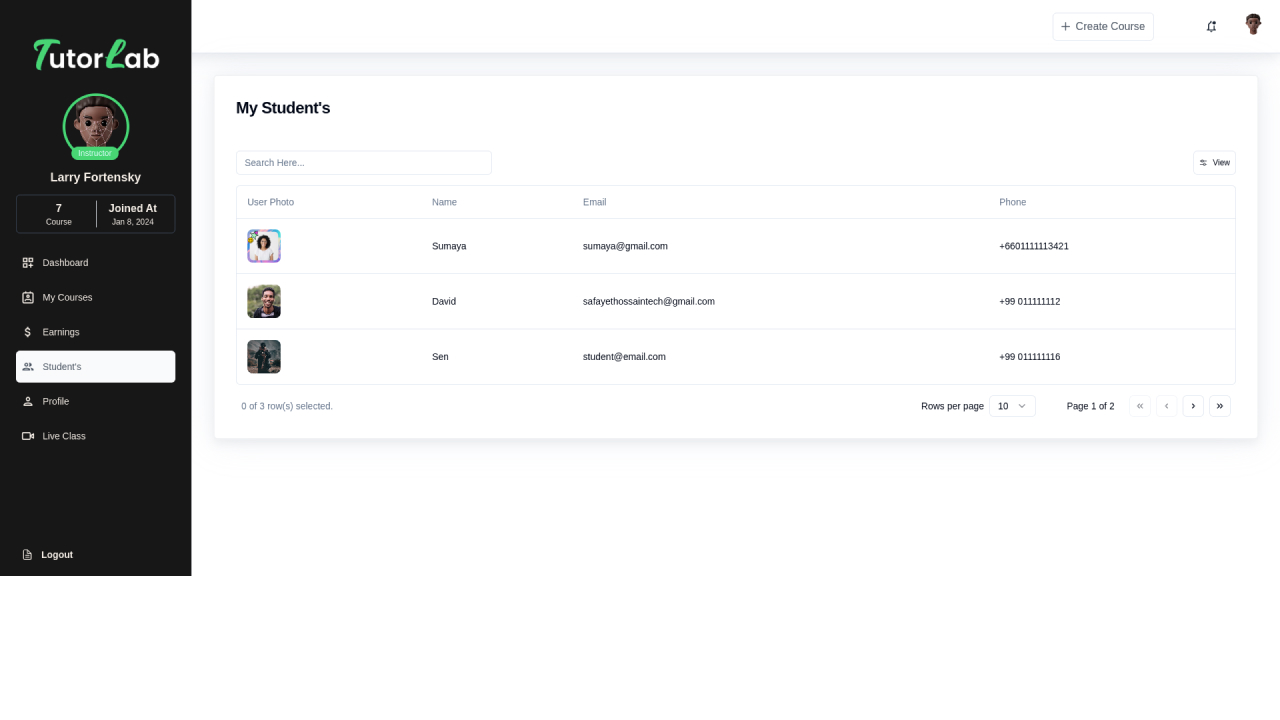Open notifications via the bell icon

pyautogui.click(x=1211, y=26)
